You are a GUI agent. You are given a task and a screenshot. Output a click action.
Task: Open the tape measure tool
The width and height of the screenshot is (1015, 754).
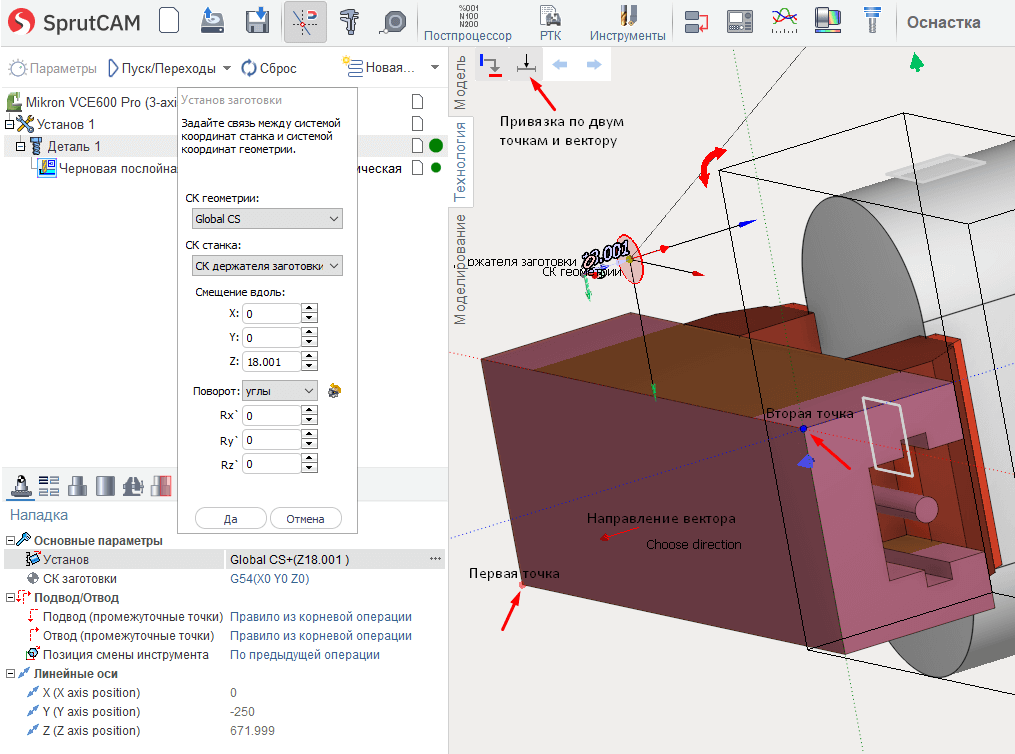pos(393,22)
